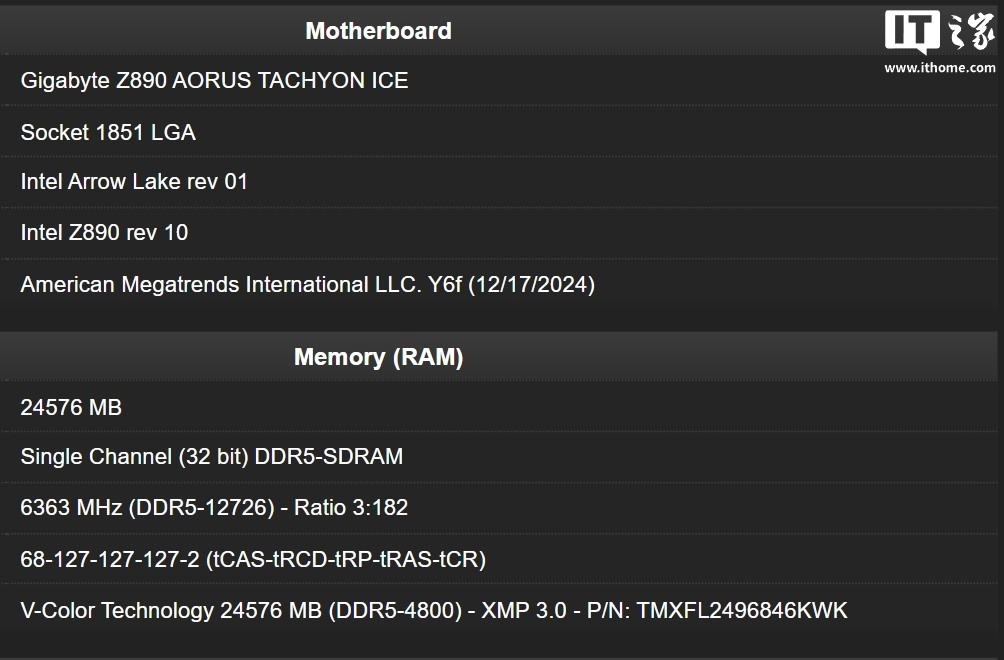This screenshot has height=660, width=1004.
Task: Select the 24576 MB memory size row
Action: tap(71, 407)
